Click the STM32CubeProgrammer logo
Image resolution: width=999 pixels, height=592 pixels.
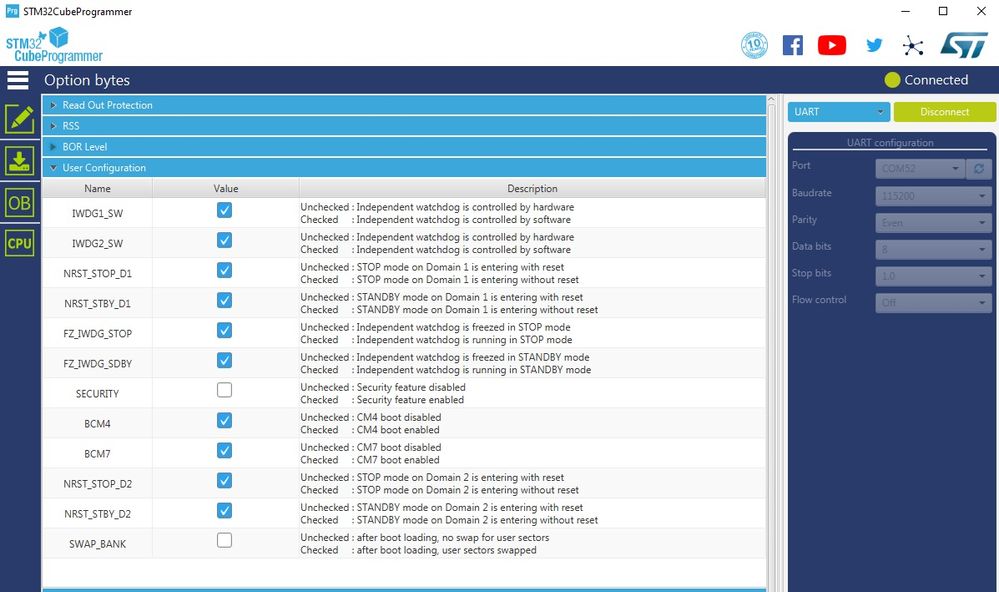54,45
